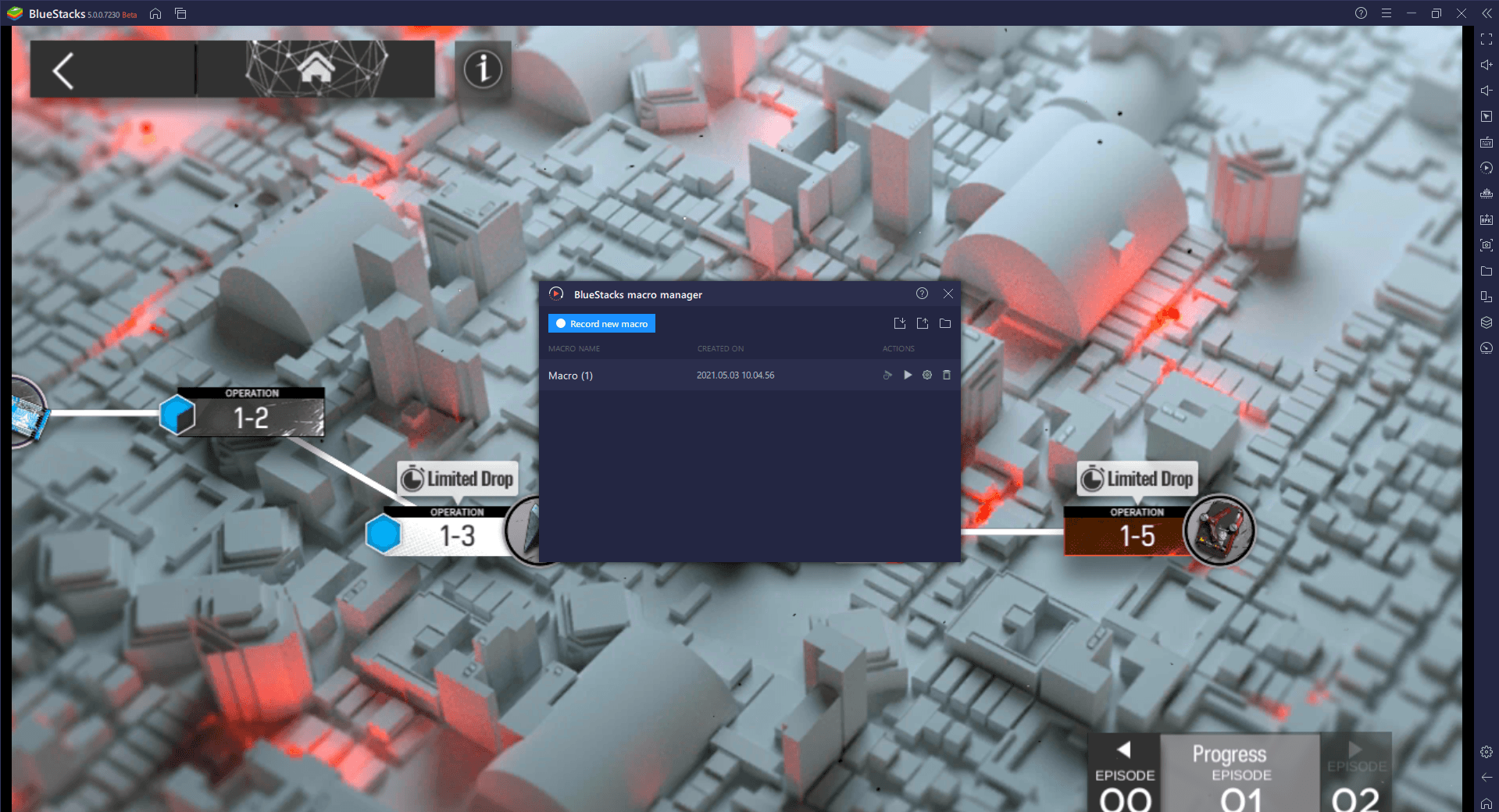1499x812 pixels.
Task: Install APK from sidebar
Action: 1486,219
